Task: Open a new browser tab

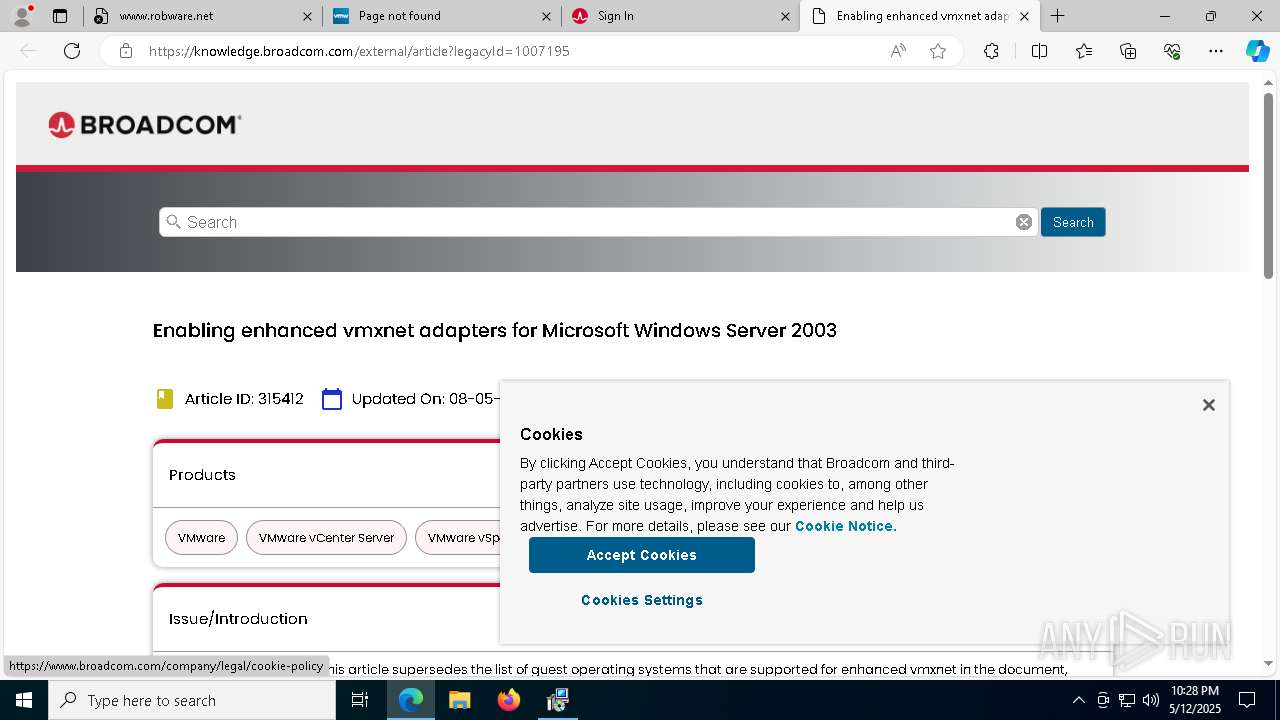Action: (1057, 16)
